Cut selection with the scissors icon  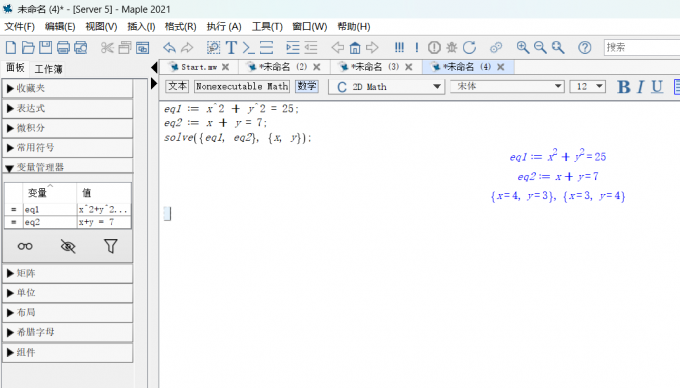pos(107,47)
